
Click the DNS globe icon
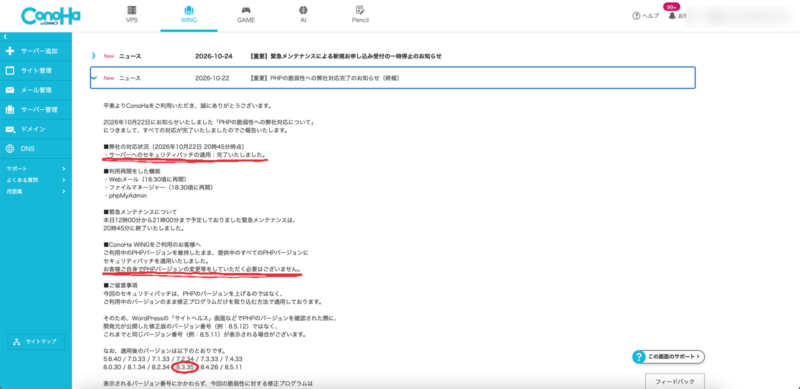click(10, 149)
